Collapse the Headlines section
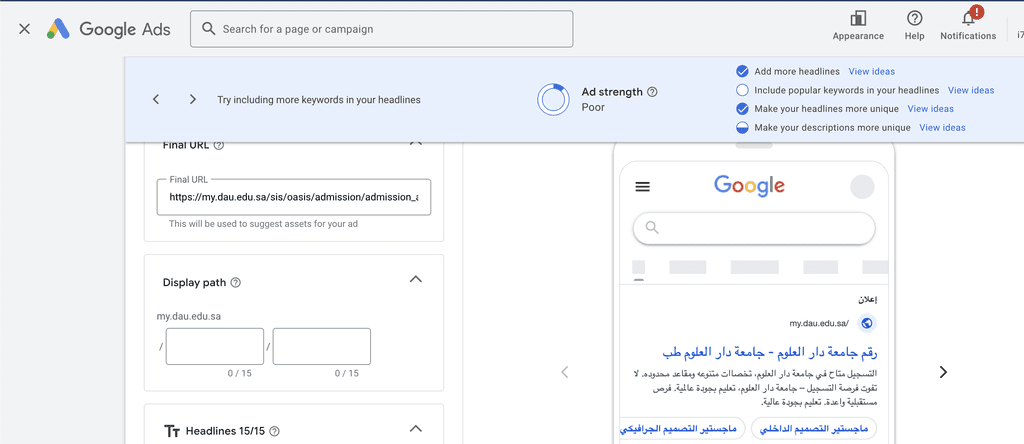 click(x=415, y=429)
